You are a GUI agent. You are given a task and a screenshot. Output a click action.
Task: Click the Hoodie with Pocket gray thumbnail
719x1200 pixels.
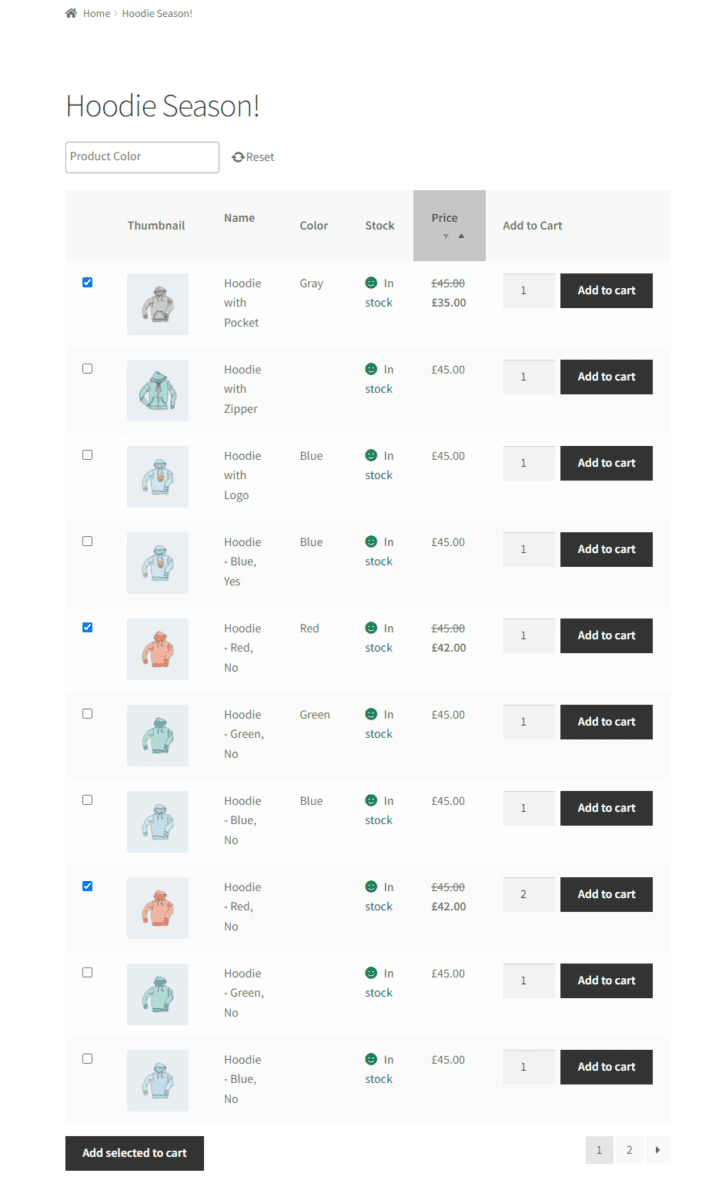[157, 304]
